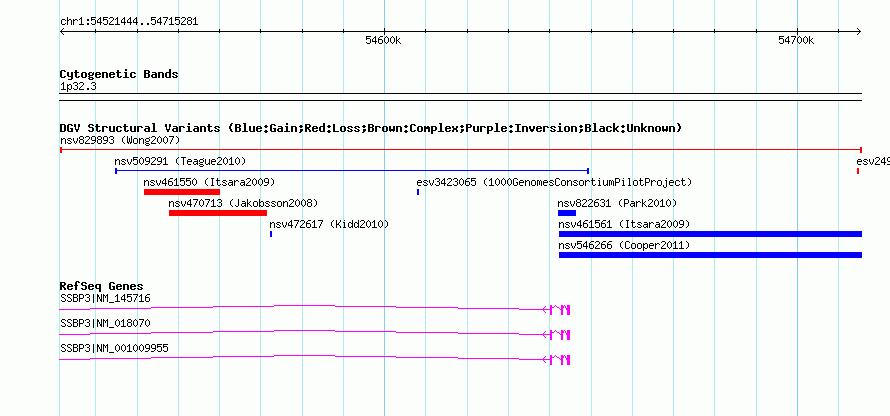This screenshot has width=890, height=416.
Task: Click the SSBP3|NM_145716 gene label
Action: tap(106, 299)
